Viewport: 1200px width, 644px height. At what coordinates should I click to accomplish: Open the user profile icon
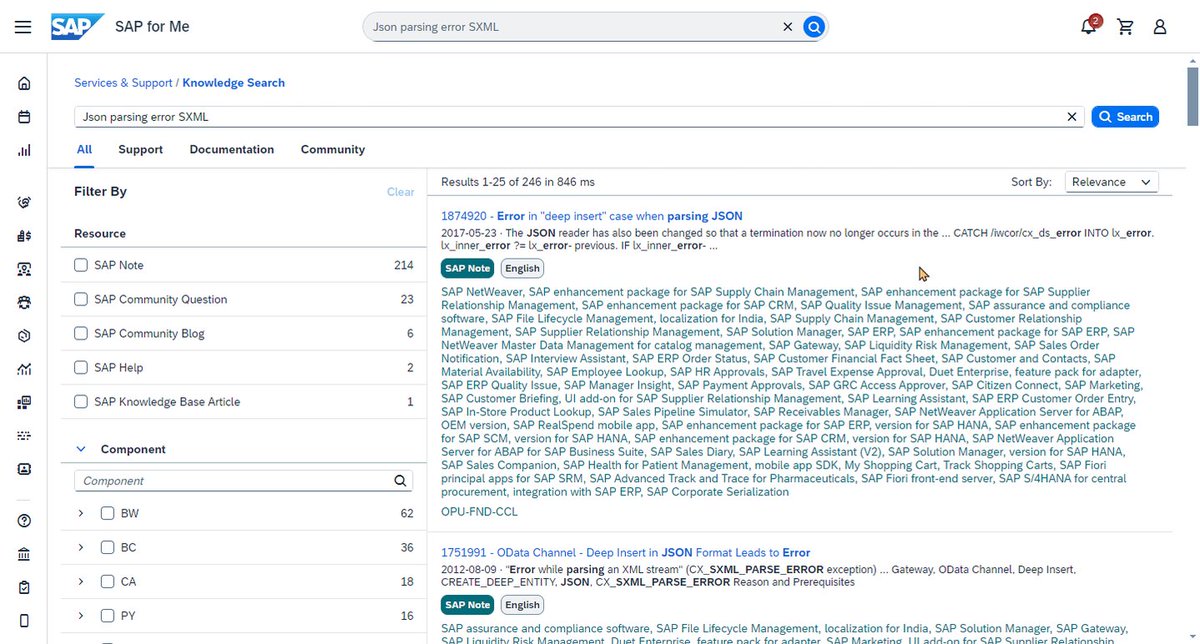(x=1160, y=27)
